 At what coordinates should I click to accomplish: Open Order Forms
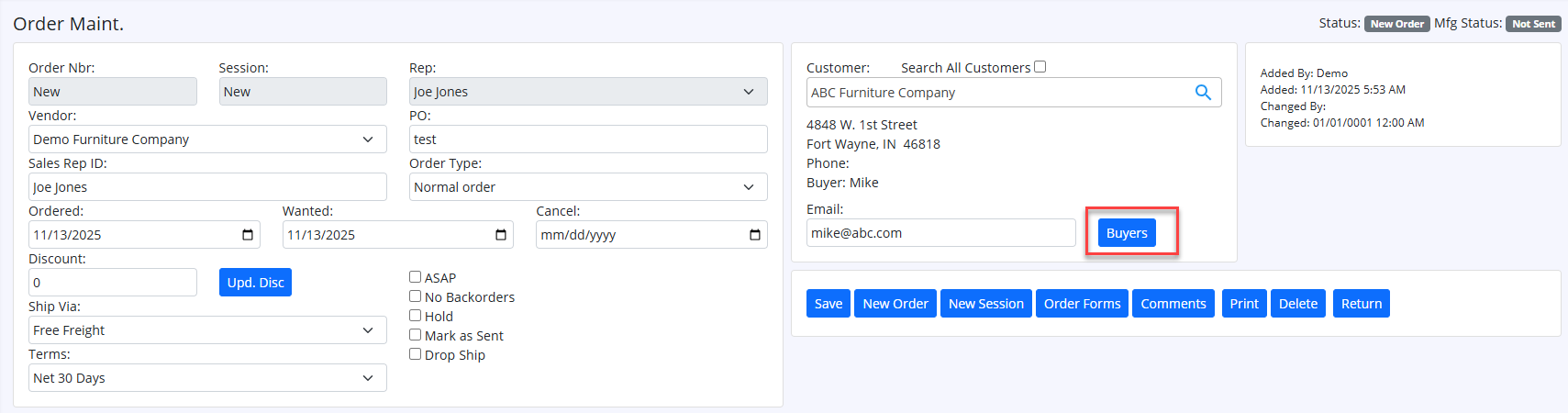coord(1082,304)
